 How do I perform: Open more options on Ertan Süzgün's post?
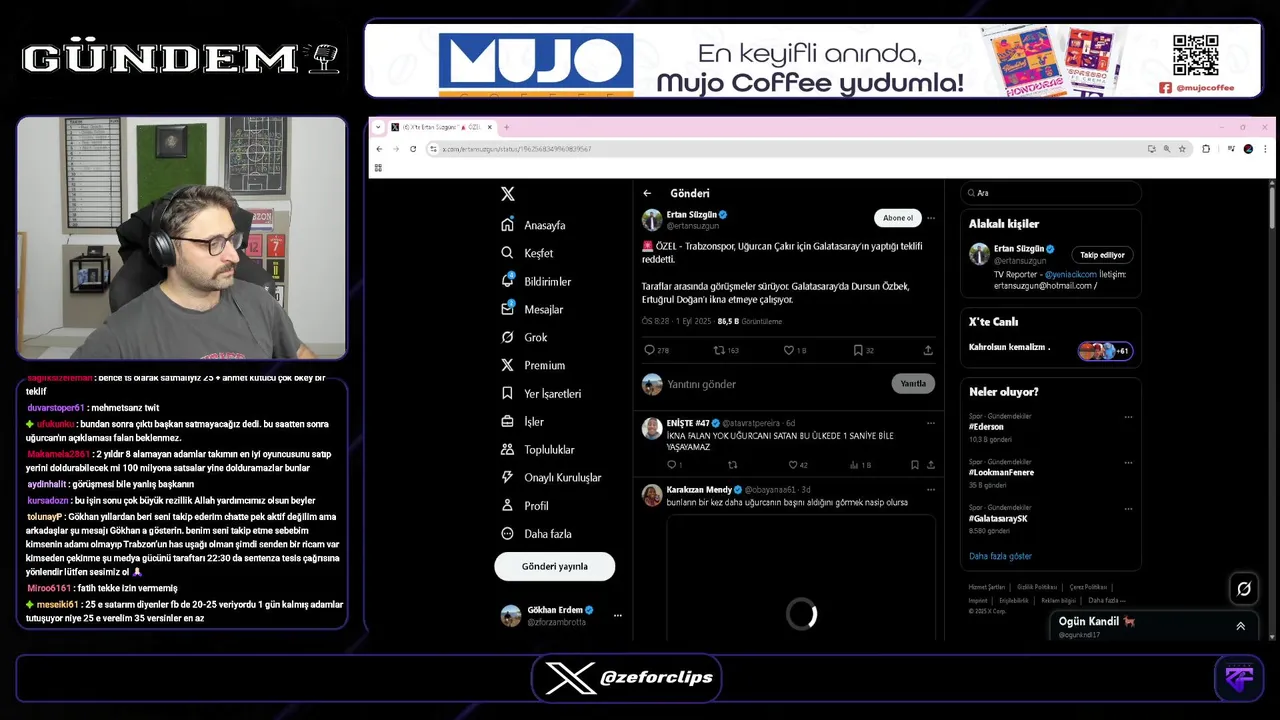[x=931, y=218]
